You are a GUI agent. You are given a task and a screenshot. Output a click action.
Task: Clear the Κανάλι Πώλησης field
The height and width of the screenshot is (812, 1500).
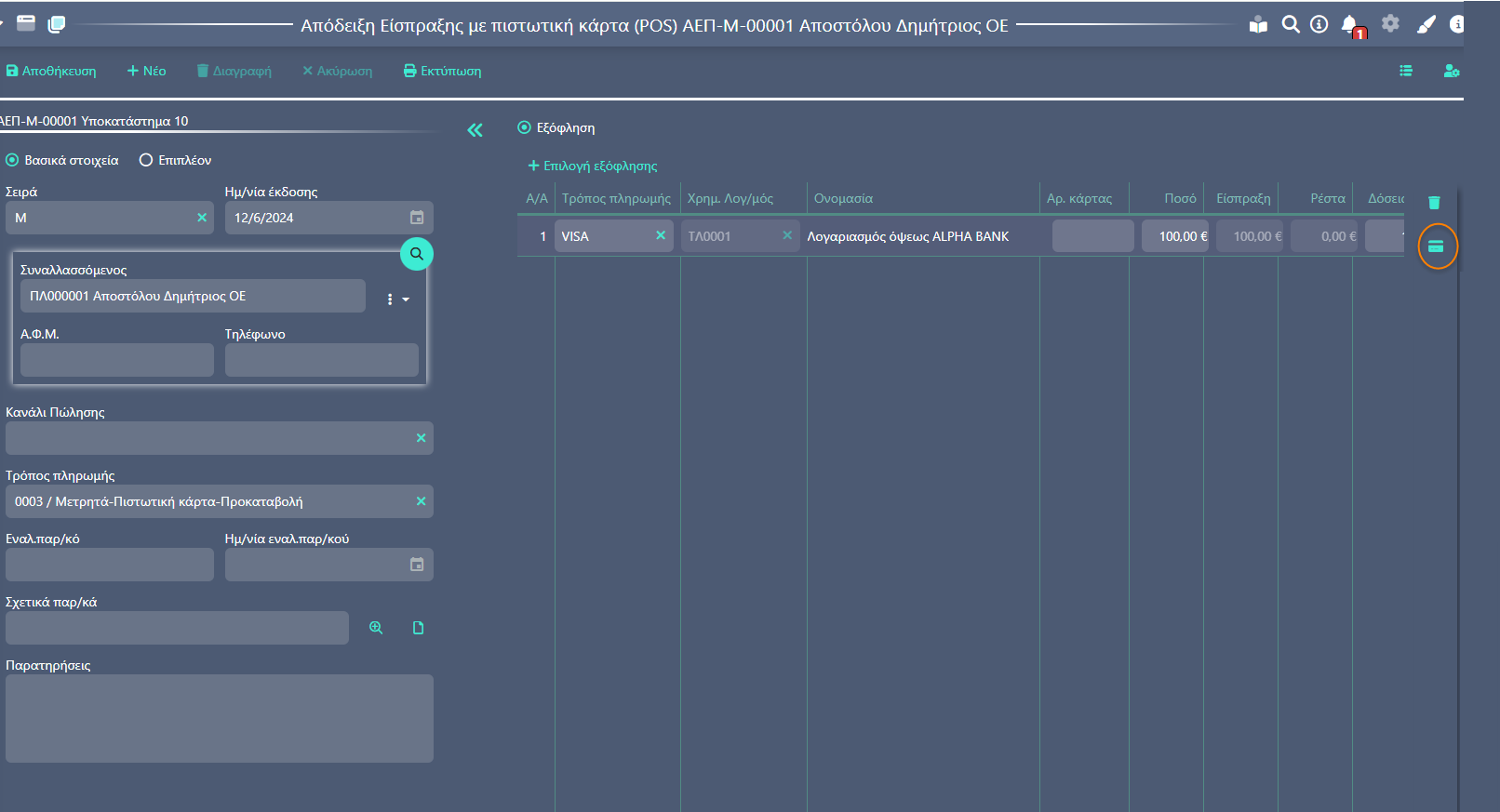click(421, 438)
